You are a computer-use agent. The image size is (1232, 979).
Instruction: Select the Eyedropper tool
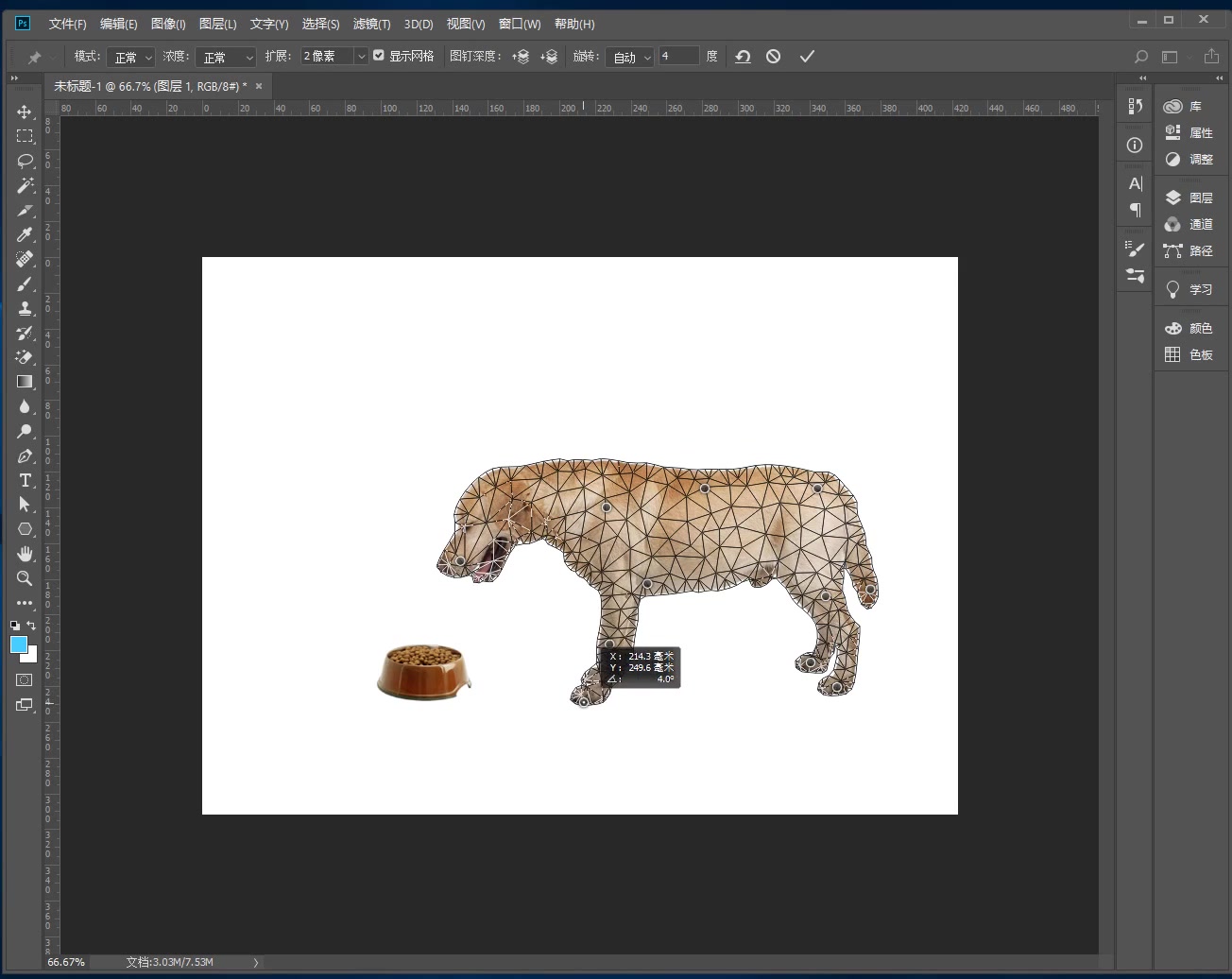click(x=25, y=234)
